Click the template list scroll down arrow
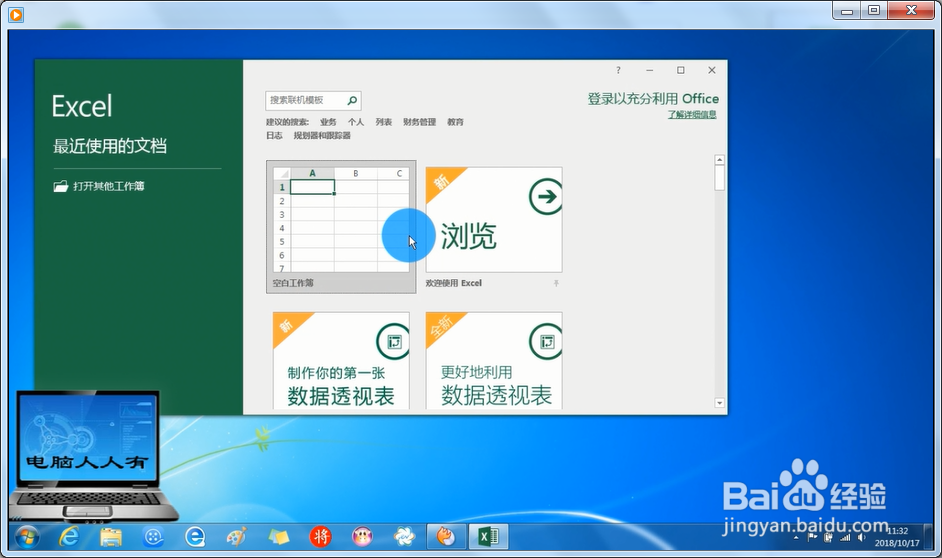Viewport: 942px width, 558px height. coord(719,403)
